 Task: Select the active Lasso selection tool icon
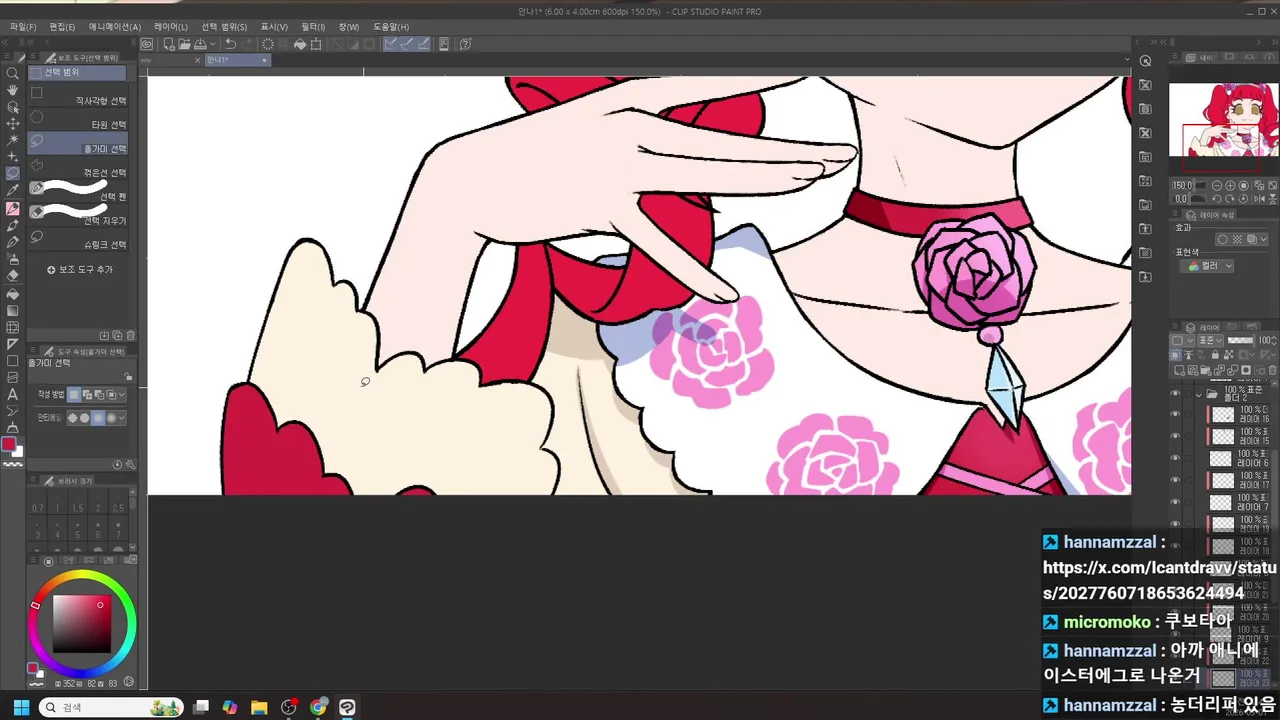pos(12,173)
